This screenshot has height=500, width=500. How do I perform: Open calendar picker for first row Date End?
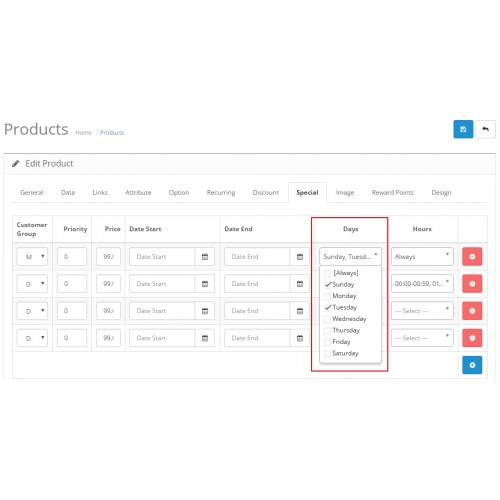coord(300,256)
